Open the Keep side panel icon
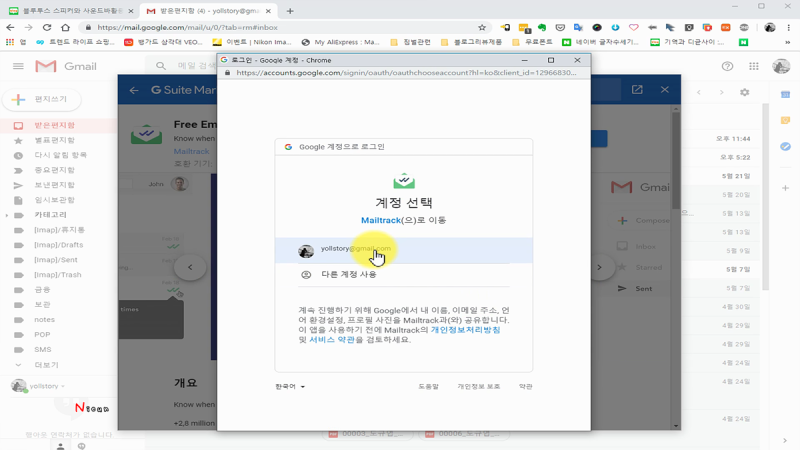Screen dimensions: 800x450 click(785, 120)
